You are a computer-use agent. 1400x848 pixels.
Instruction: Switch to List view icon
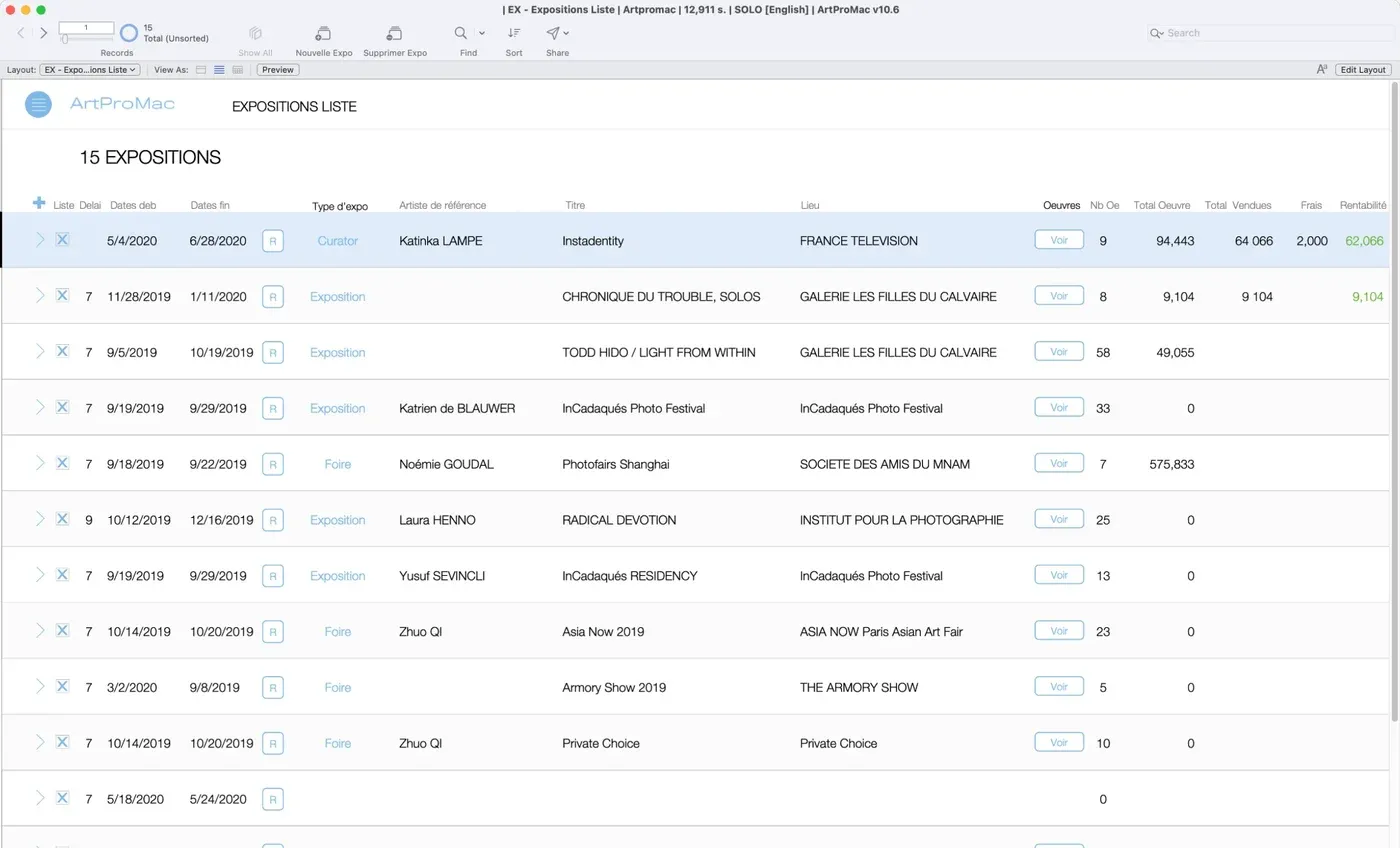click(219, 70)
